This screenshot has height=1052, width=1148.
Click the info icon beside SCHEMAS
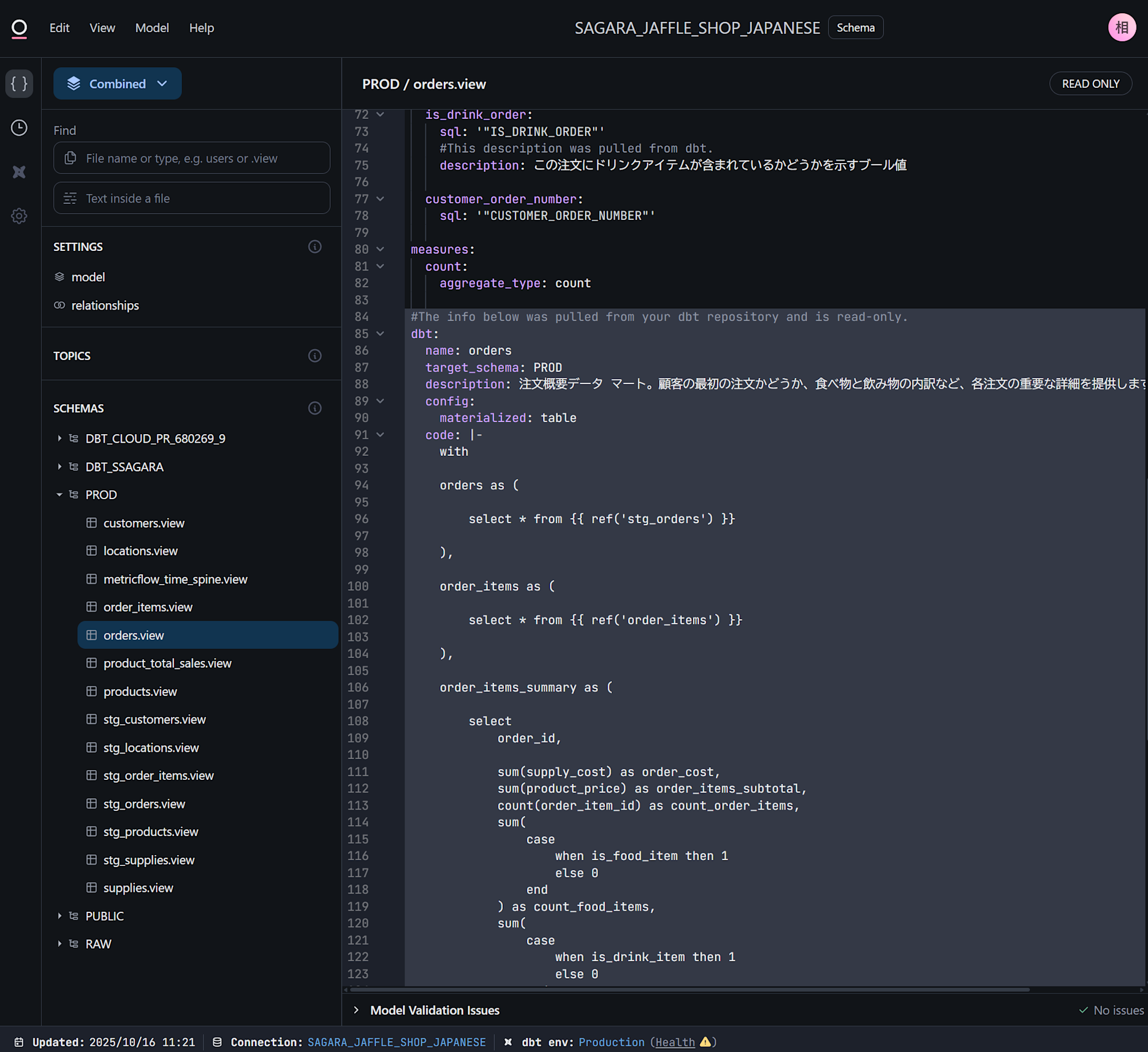pos(315,408)
